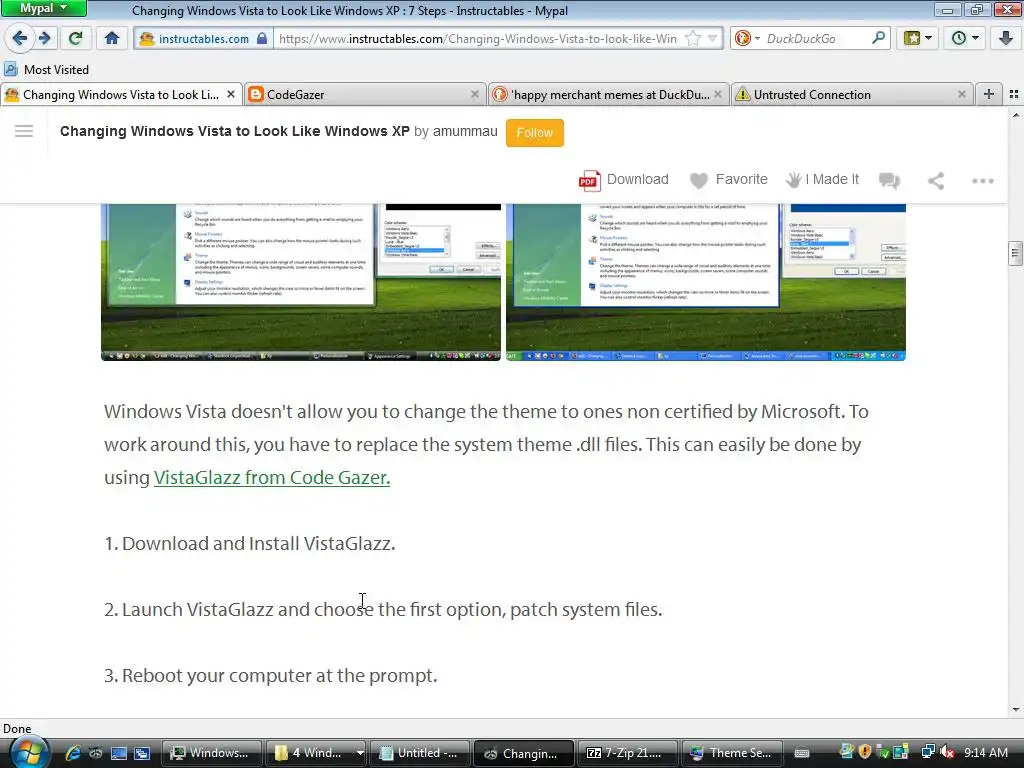Switch to the Untitled notepad taskbar window
This screenshot has height=768, width=1024.
[419, 753]
